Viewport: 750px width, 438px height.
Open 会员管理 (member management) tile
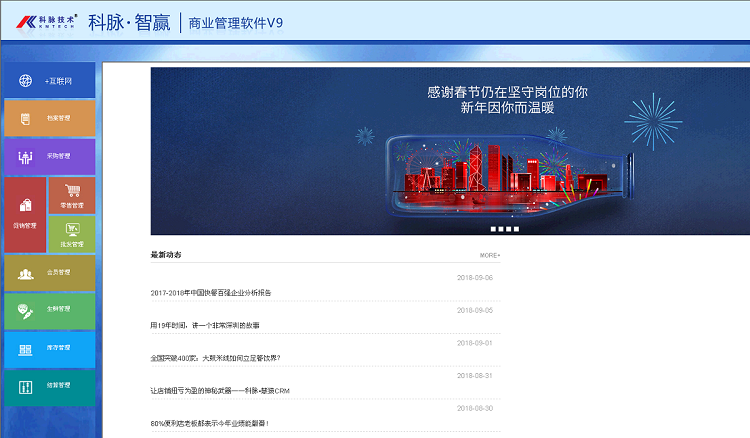(x=50, y=273)
